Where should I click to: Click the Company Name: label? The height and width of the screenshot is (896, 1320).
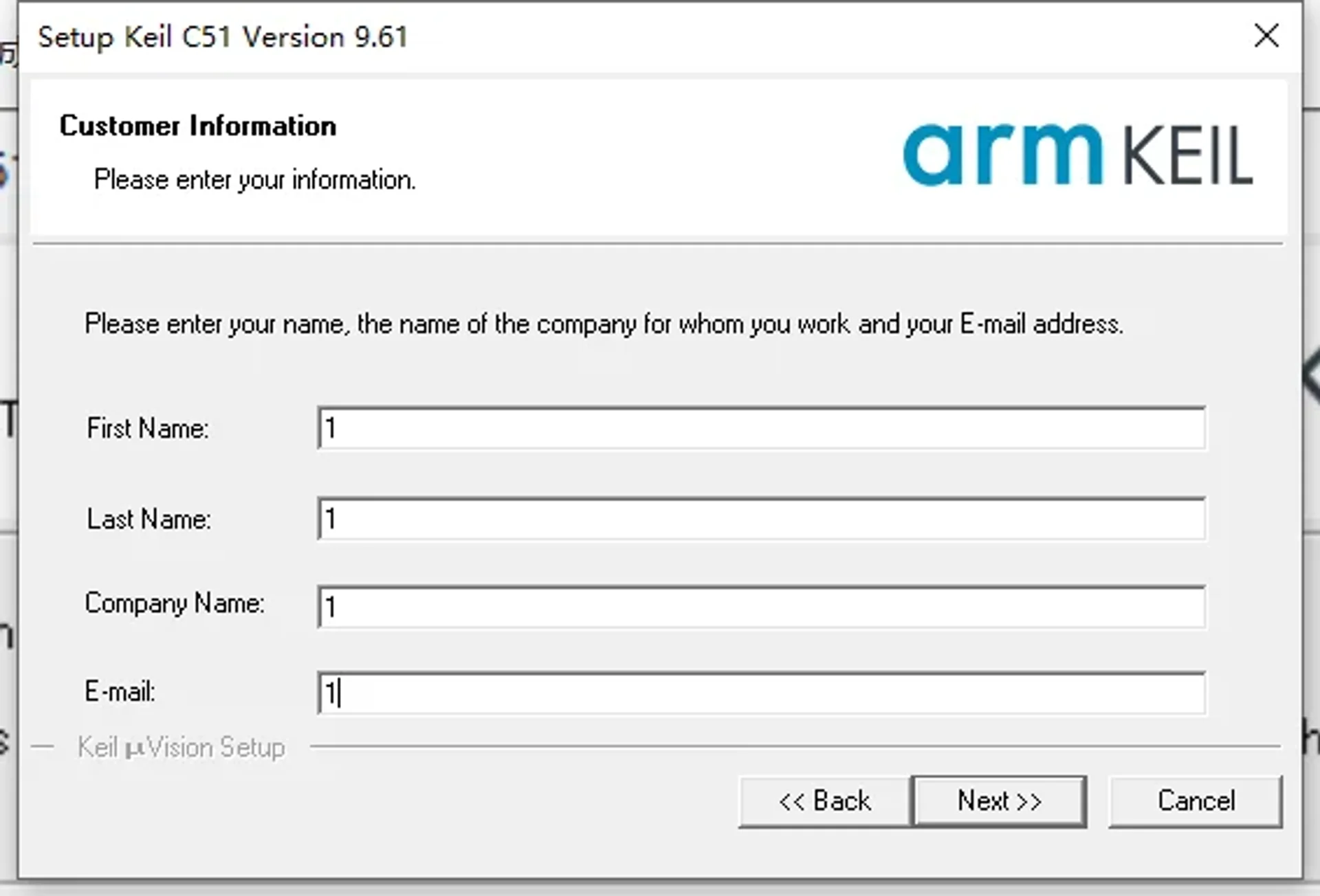[175, 603]
